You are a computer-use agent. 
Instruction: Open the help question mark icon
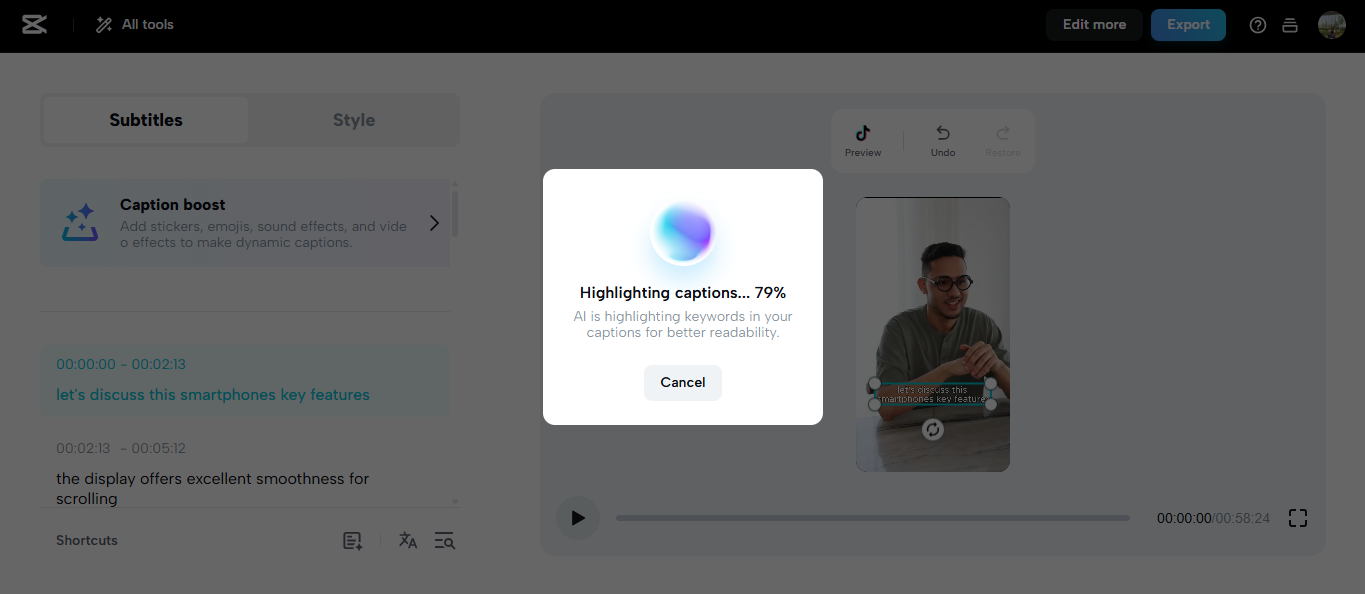pyautogui.click(x=1257, y=24)
